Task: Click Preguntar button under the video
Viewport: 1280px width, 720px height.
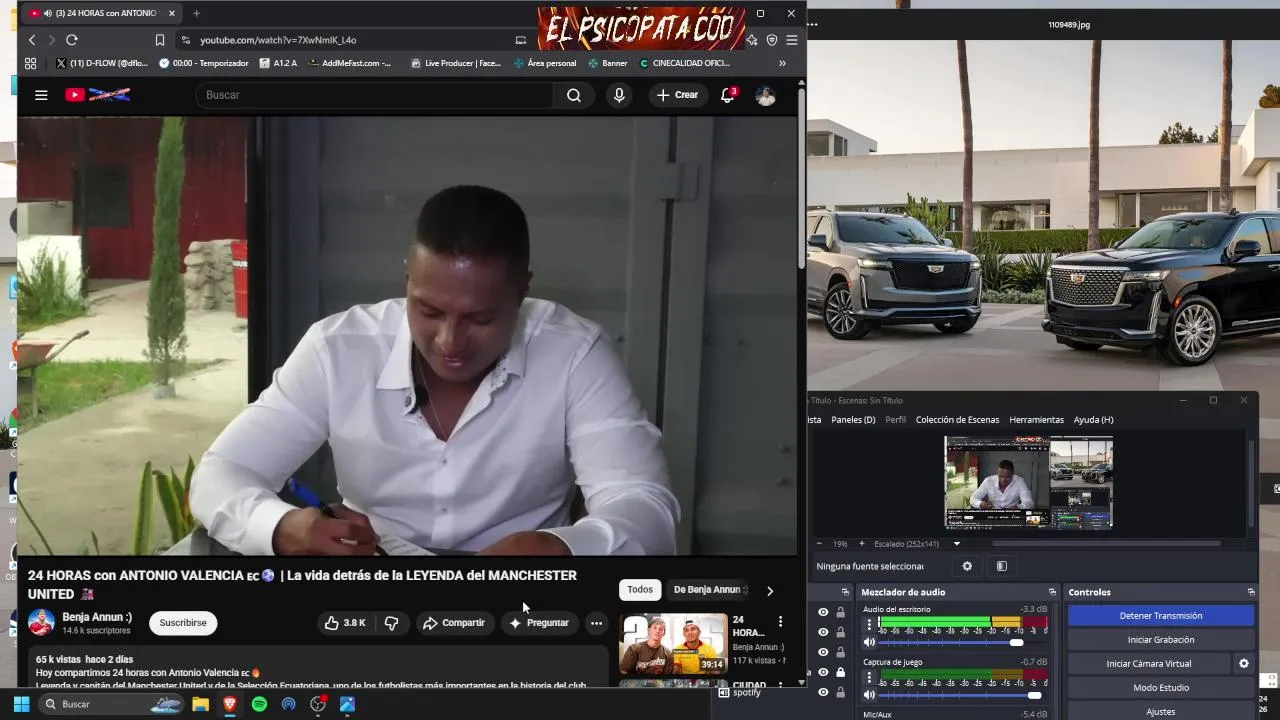Action: [x=539, y=623]
